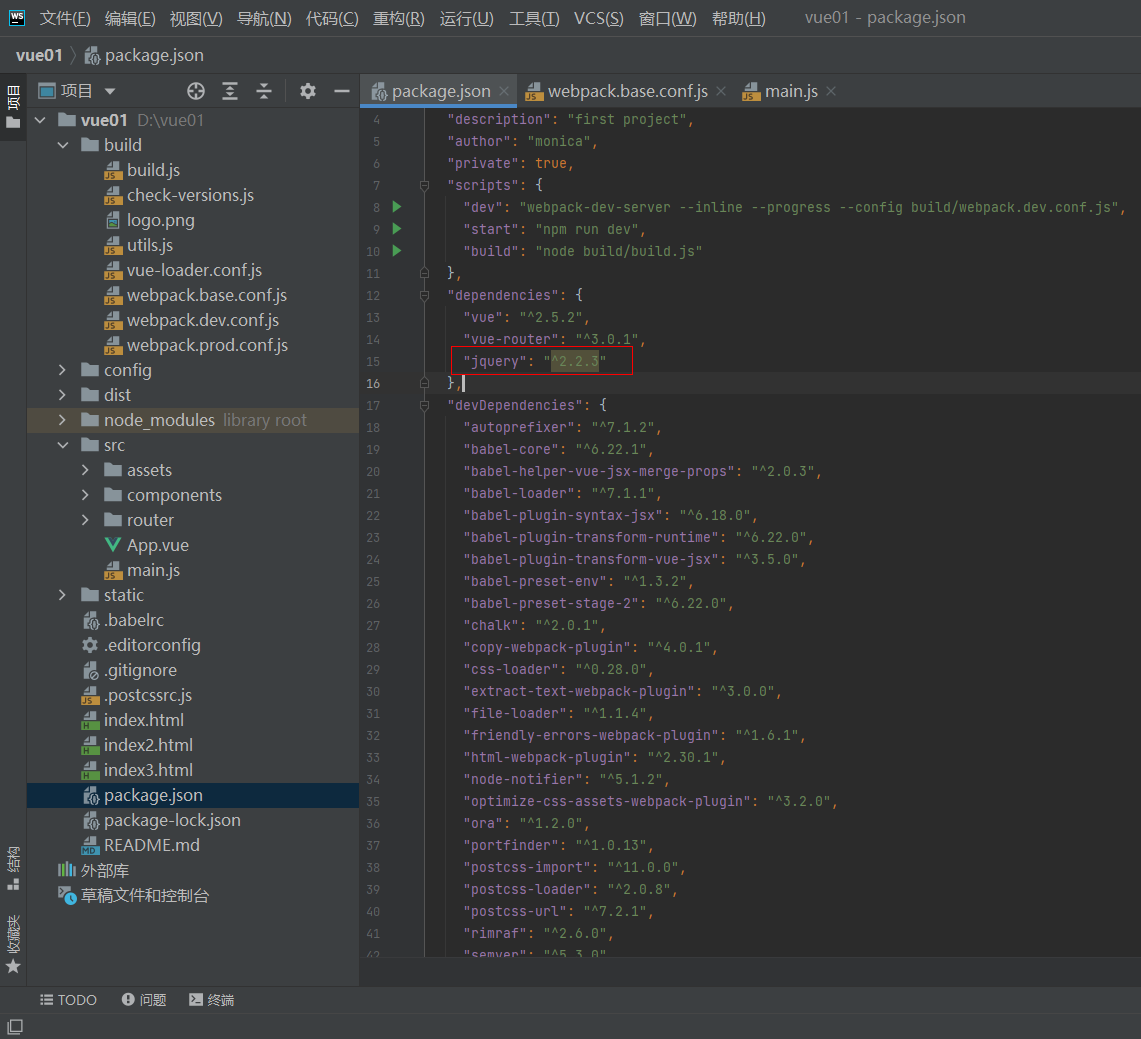Click the Expand All icon in project panel
1141x1039 pixels.
tap(230, 91)
